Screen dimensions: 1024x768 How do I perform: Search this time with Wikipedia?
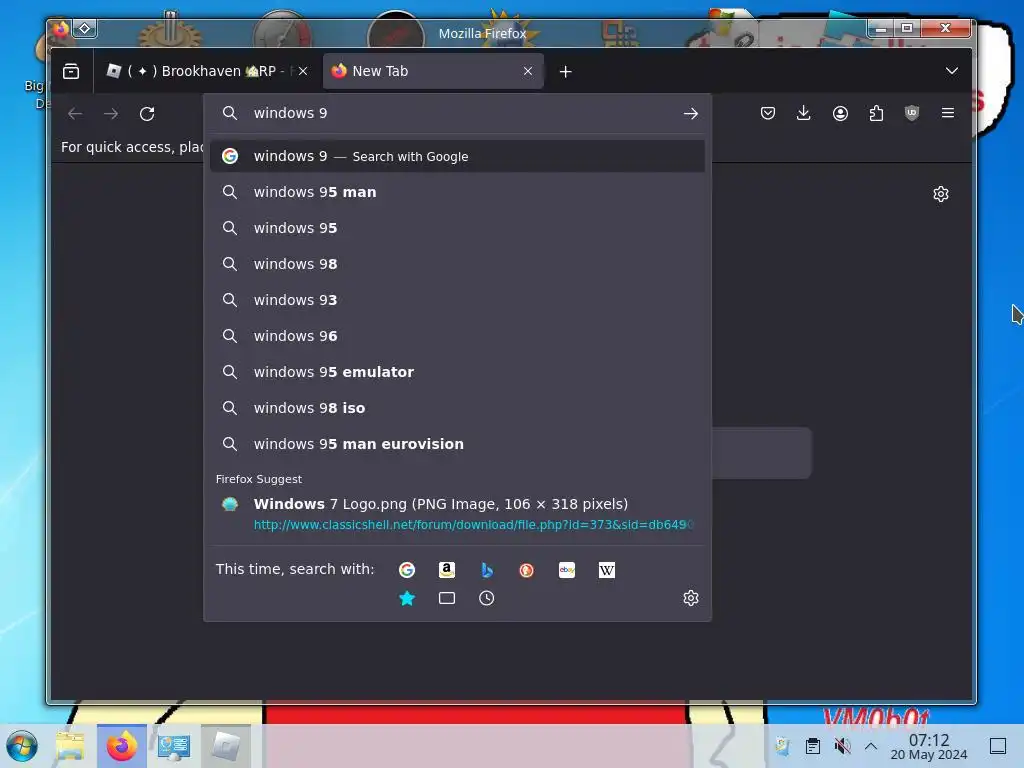[x=607, y=570]
